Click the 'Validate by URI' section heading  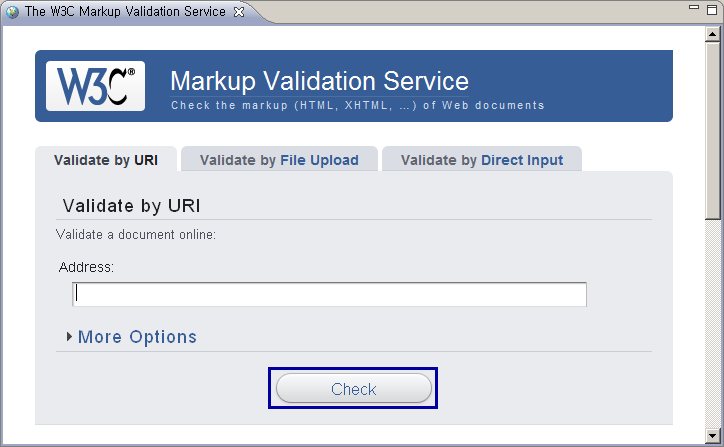(131, 206)
